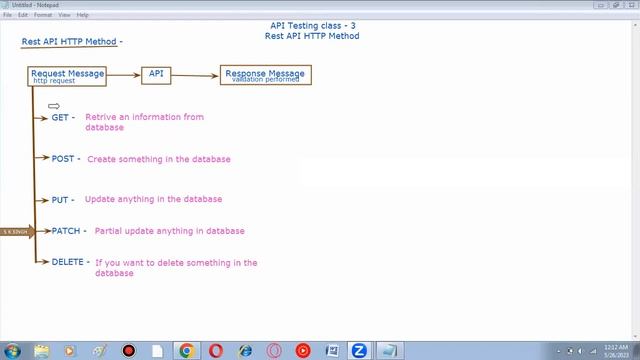Click the 'PUT -' label

[63, 200]
